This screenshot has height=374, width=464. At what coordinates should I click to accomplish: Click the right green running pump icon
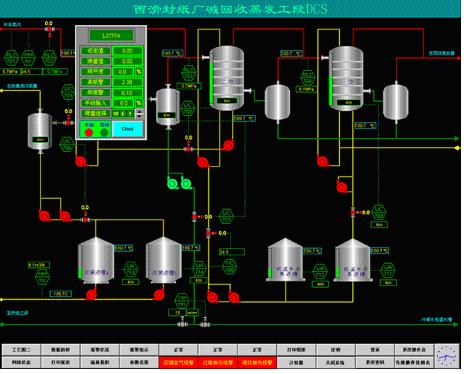tap(186, 183)
